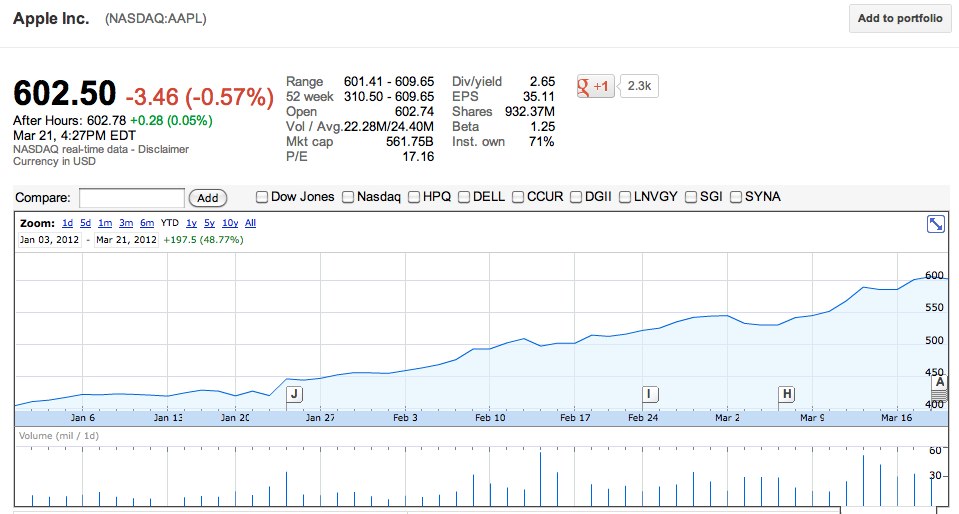Click the Shares value 932.37M
Screen dimensions: 959x514
click(x=530, y=112)
